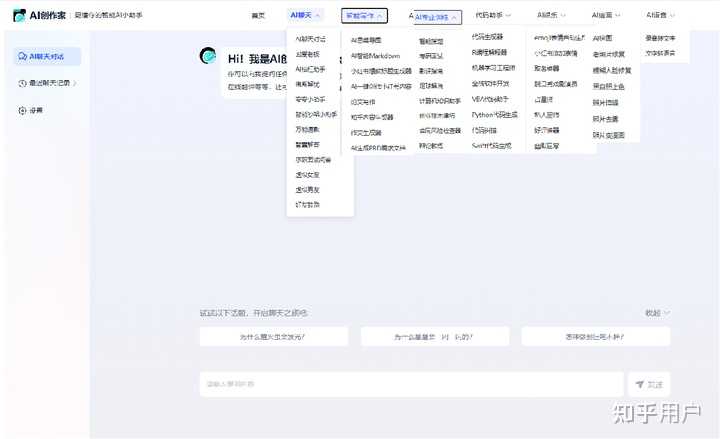Open 黑白照上色 from the painting menu
The width and height of the screenshot is (720, 439).
609,86
